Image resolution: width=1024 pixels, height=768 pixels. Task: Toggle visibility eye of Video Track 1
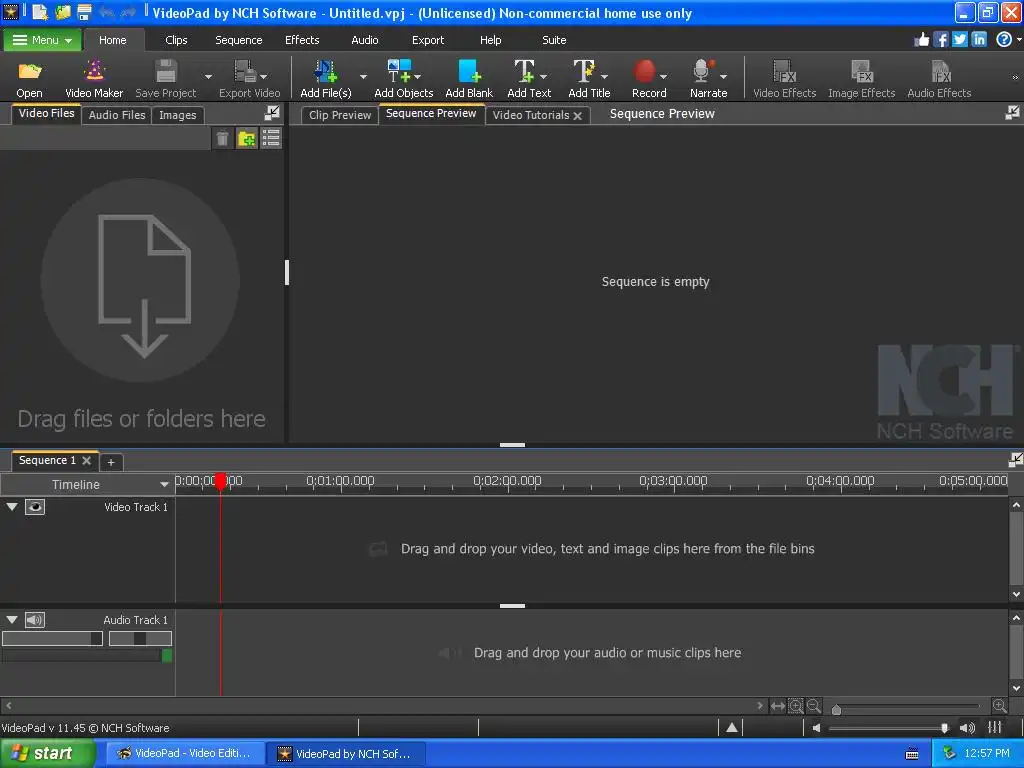[35, 507]
